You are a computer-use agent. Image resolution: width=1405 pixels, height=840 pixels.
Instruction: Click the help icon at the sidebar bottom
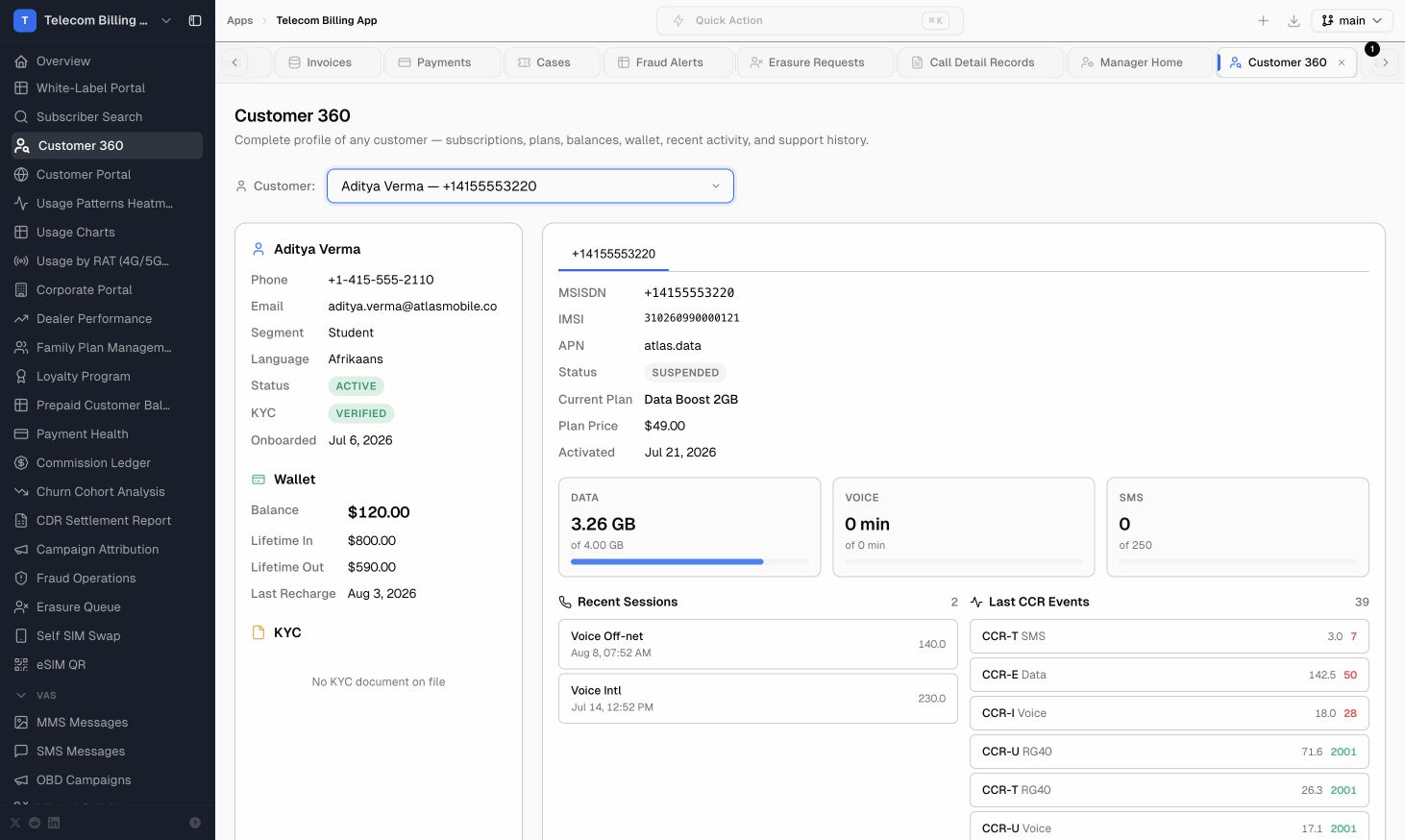(x=195, y=823)
